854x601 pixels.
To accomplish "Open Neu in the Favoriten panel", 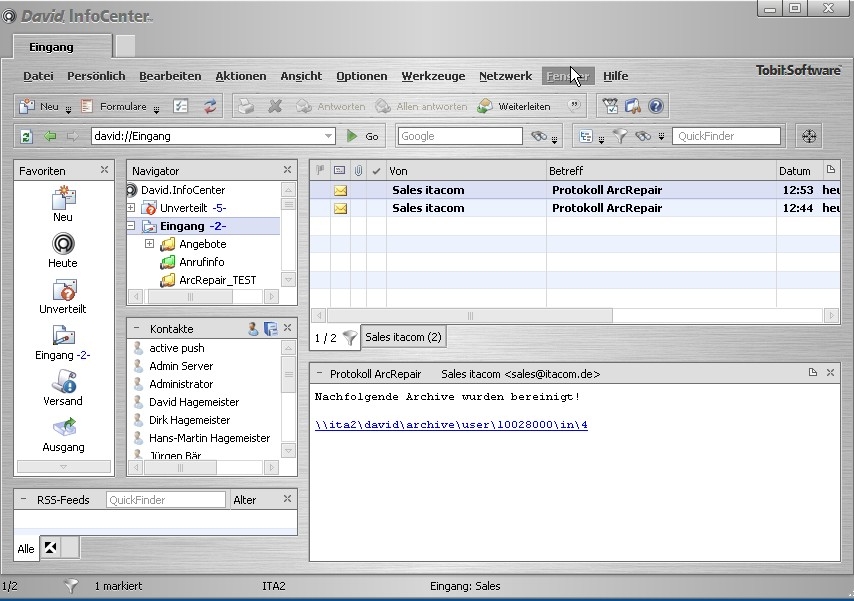I will 63,204.
